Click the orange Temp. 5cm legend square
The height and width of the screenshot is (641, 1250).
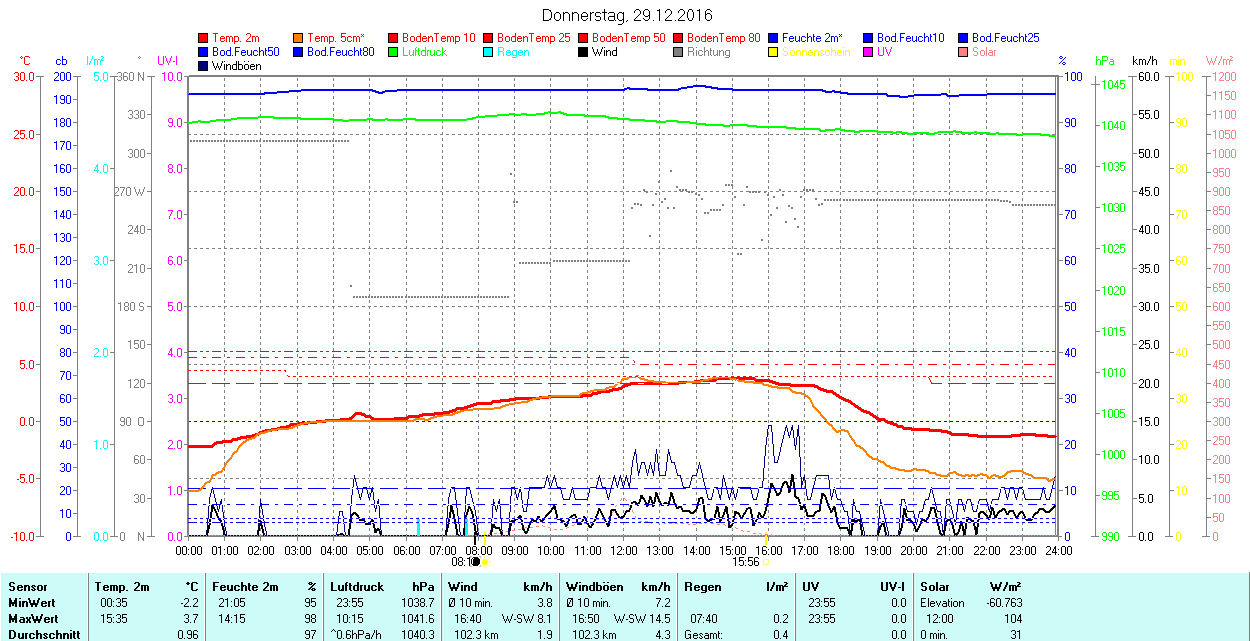click(x=299, y=38)
